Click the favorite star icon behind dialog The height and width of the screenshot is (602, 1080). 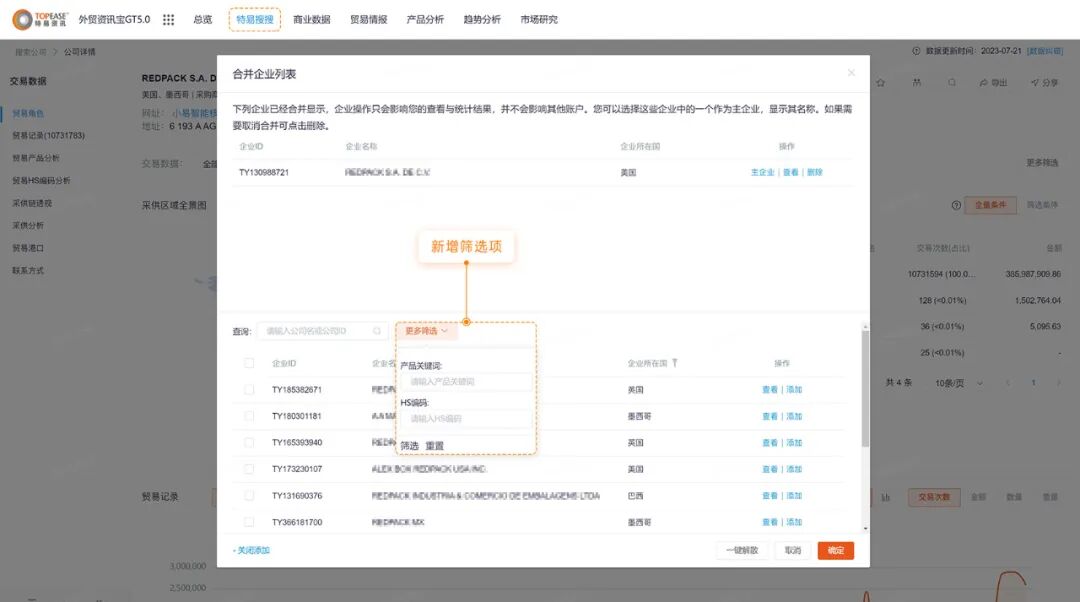point(880,83)
